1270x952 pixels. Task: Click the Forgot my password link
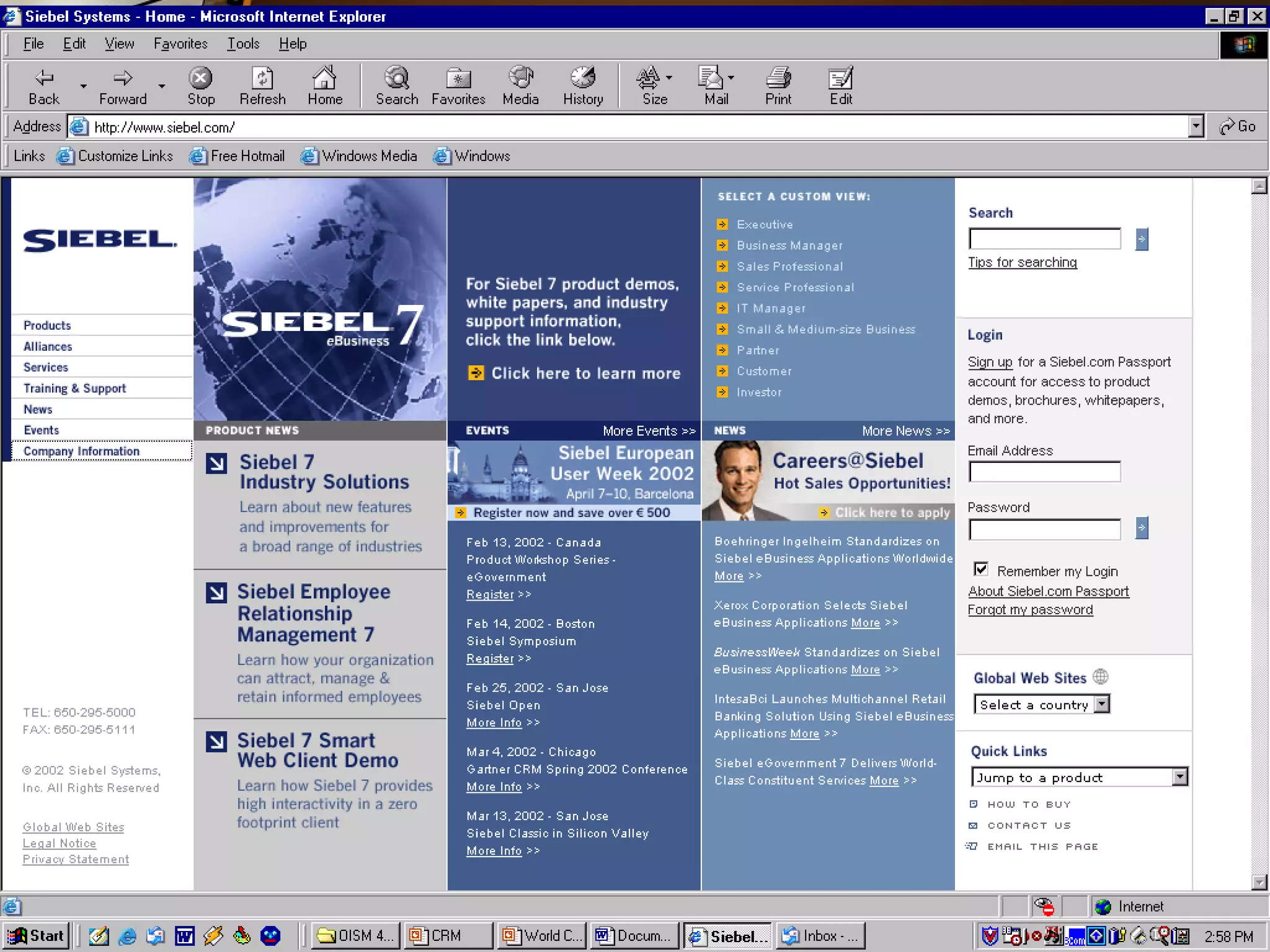pyautogui.click(x=1030, y=610)
